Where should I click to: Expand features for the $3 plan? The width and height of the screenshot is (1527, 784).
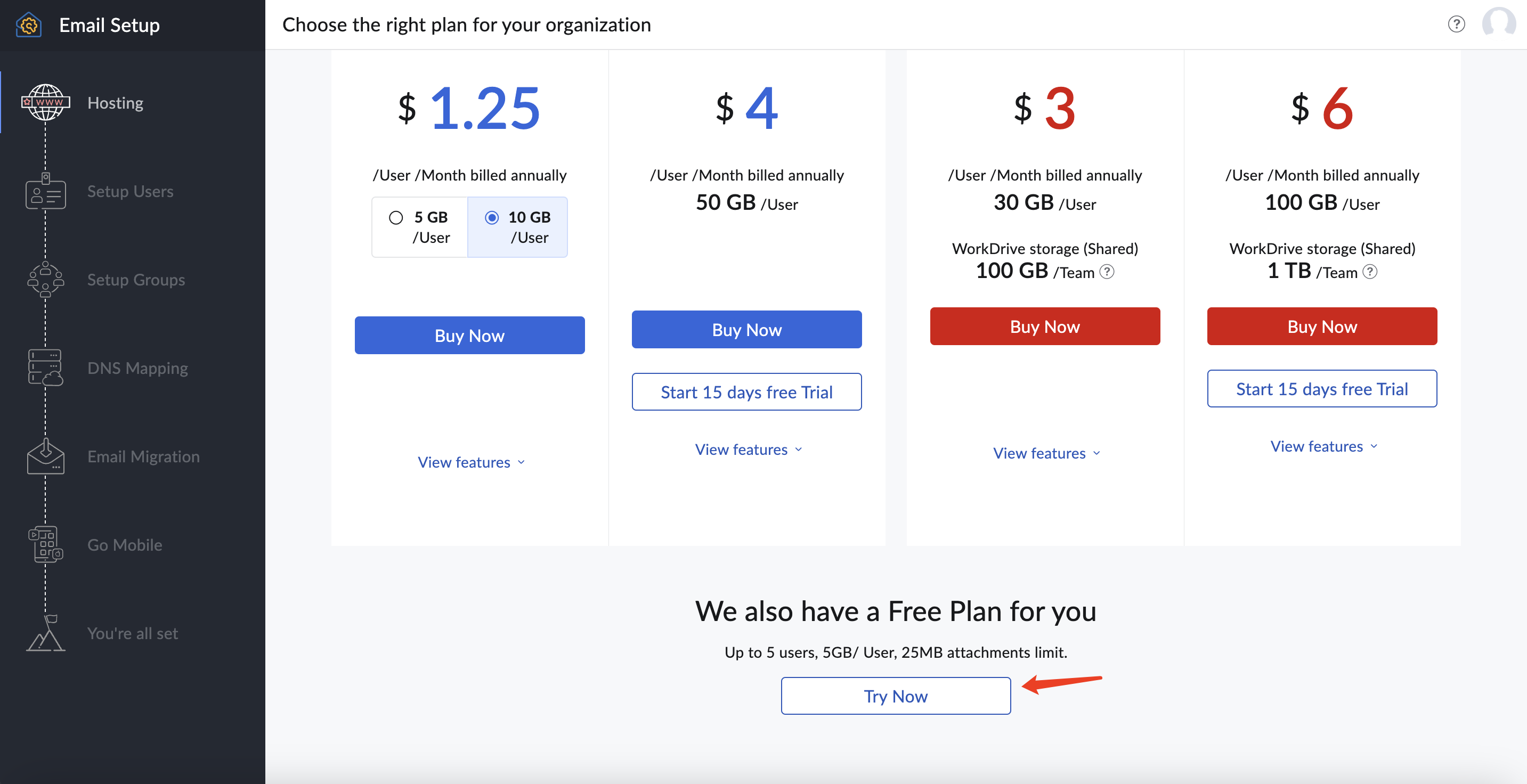pyautogui.click(x=1045, y=452)
